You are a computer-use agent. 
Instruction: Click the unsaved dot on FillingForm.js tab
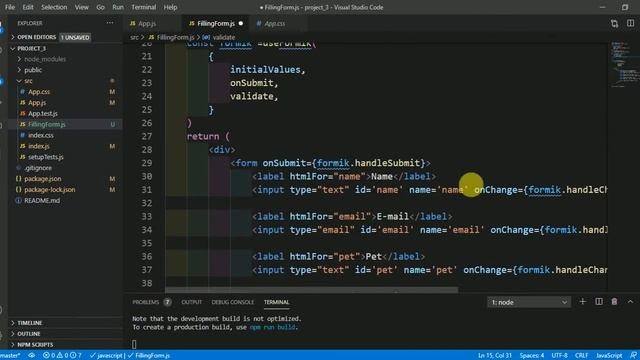241,23
